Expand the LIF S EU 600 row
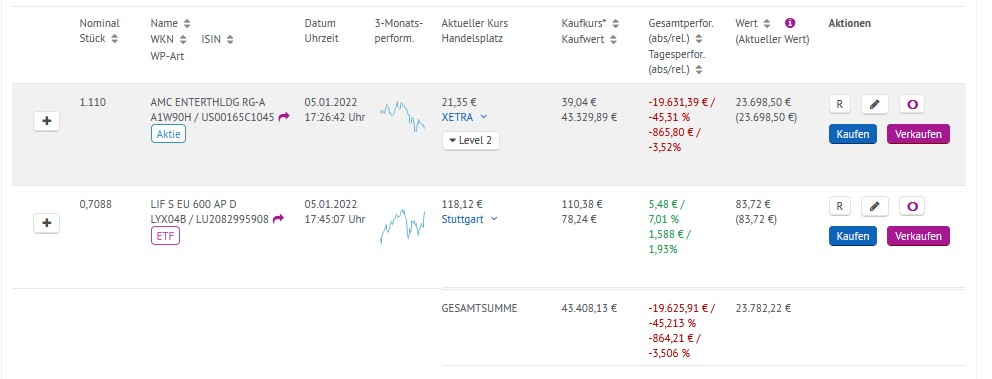 coord(46,223)
